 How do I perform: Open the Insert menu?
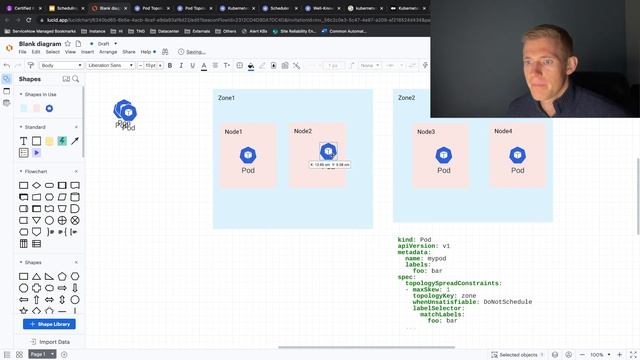(x=87, y=52)
